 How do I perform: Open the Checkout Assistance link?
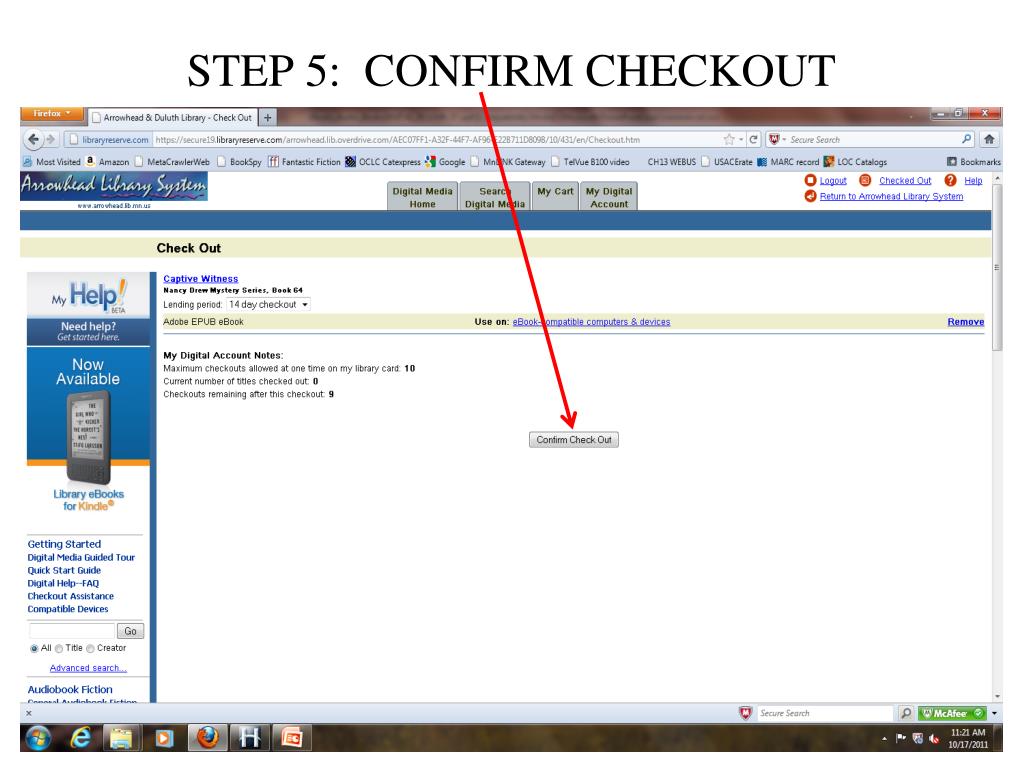point(70,596)
